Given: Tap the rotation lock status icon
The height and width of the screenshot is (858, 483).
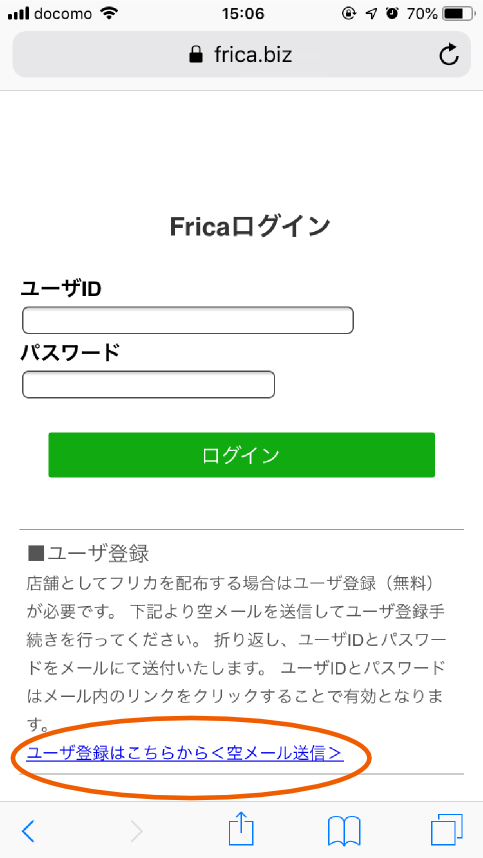Looking at the screenshot, I should [x=349, y=14].
